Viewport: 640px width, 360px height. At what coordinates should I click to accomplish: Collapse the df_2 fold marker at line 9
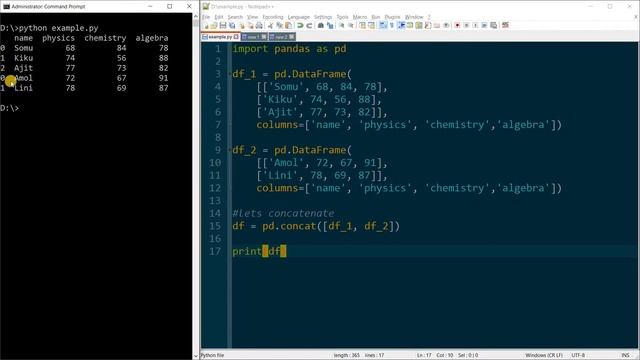pyautogui.click(x=229, y=150)
